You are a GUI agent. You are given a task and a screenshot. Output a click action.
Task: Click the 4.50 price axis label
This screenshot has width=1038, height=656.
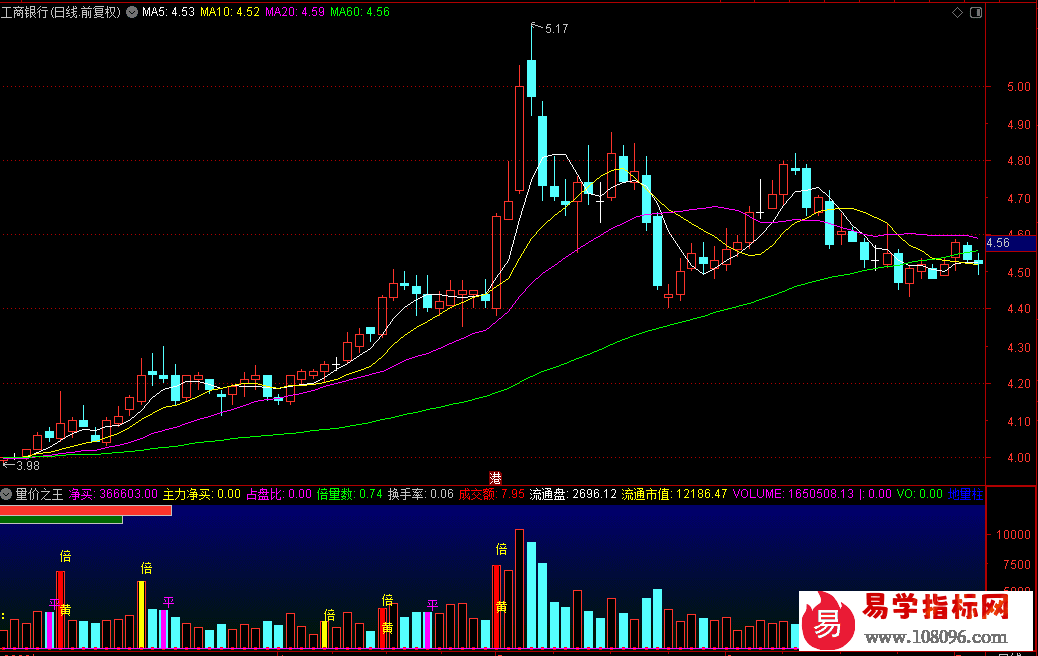[1018, 273]
